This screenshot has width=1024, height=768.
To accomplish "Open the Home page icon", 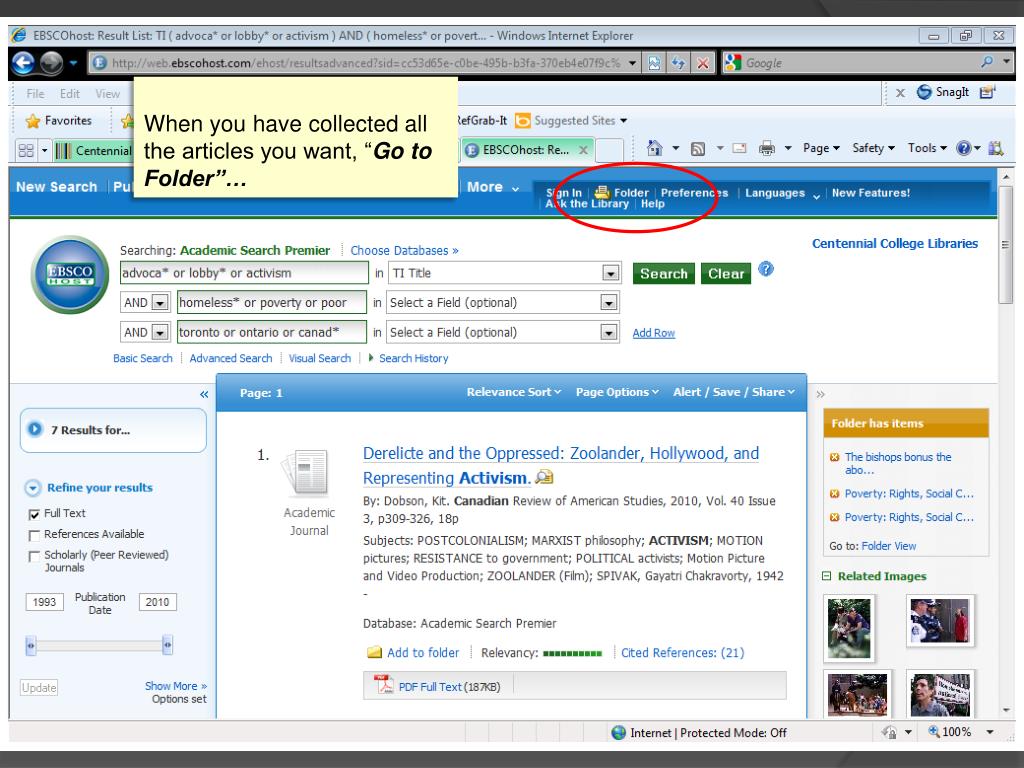I will 654,148.
